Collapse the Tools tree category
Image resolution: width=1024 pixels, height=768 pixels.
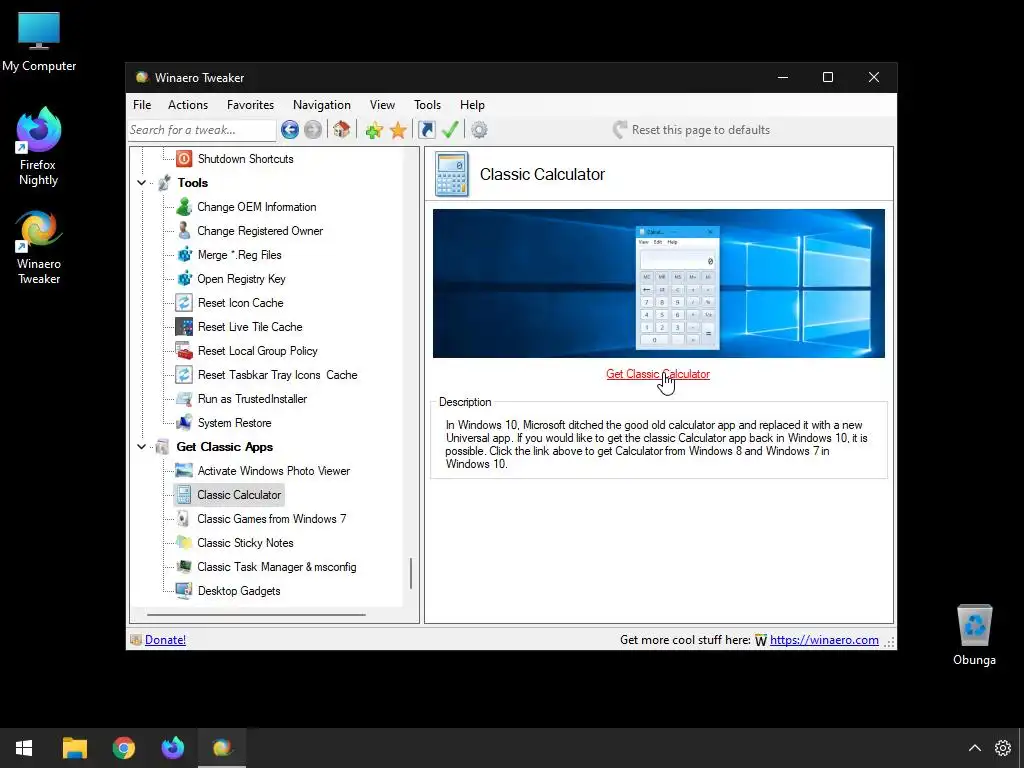coord(142,183)
